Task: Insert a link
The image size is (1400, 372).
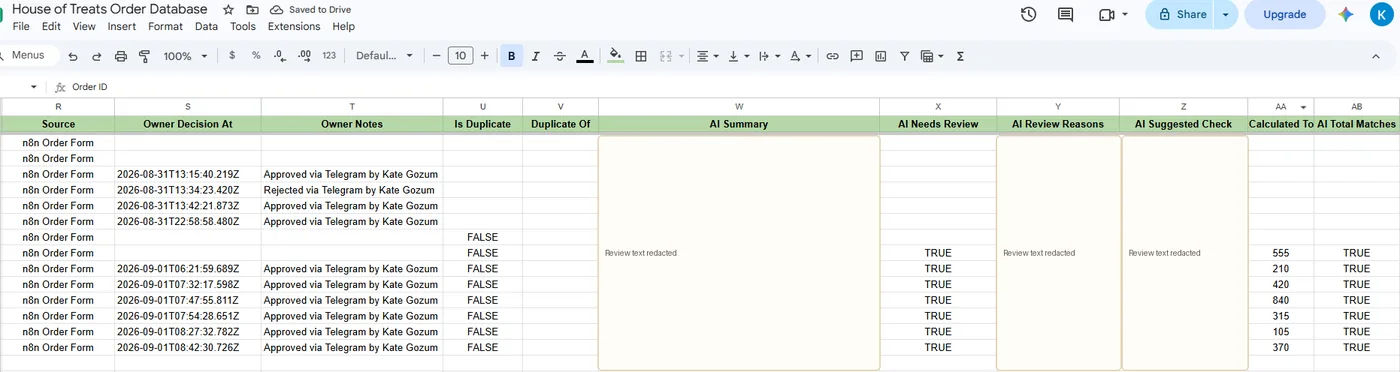Action: coord(832,56)
